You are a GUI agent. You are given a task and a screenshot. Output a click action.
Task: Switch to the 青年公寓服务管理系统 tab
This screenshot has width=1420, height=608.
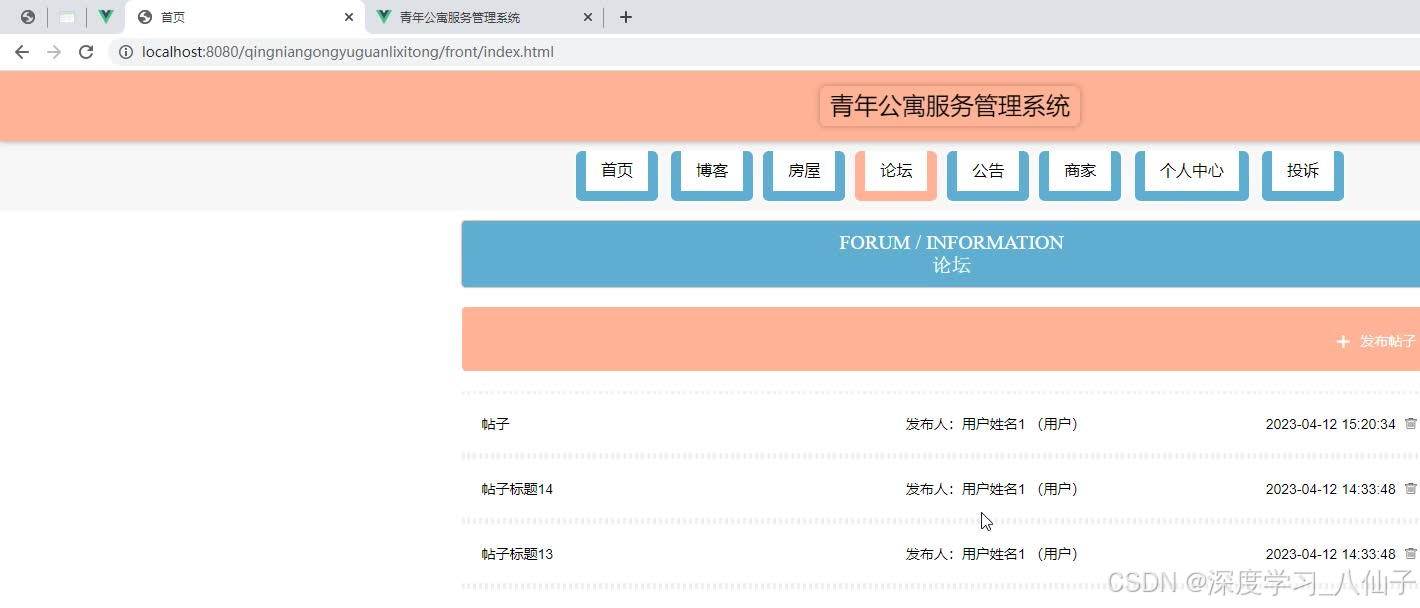[460, 16]
